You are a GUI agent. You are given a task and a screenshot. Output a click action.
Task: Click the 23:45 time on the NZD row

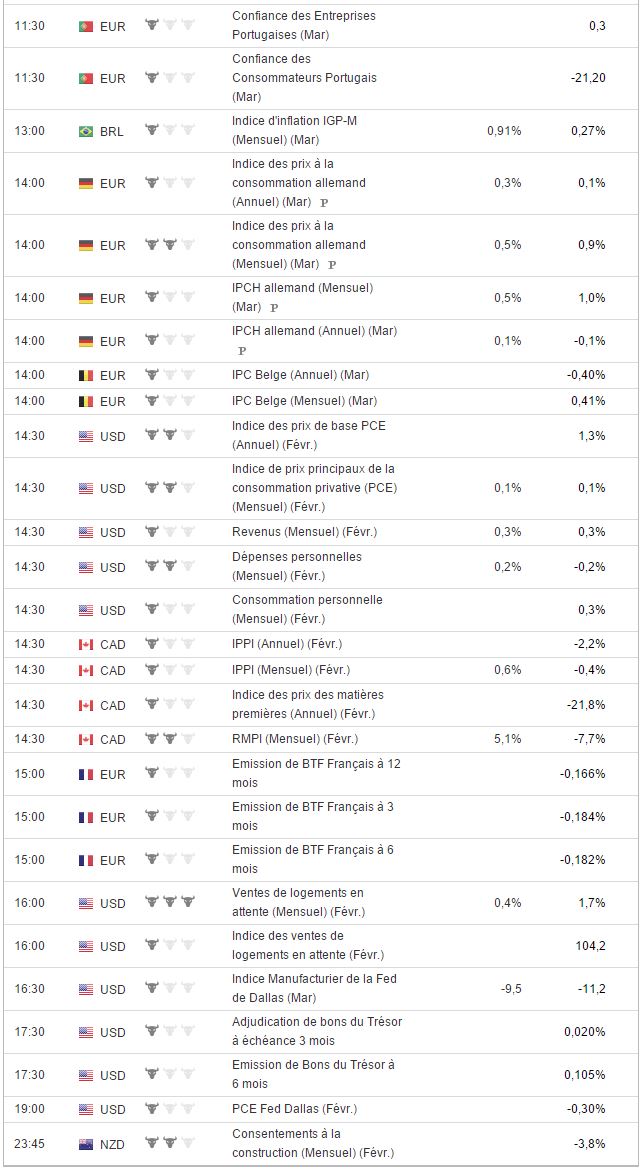pos(30,1143)
